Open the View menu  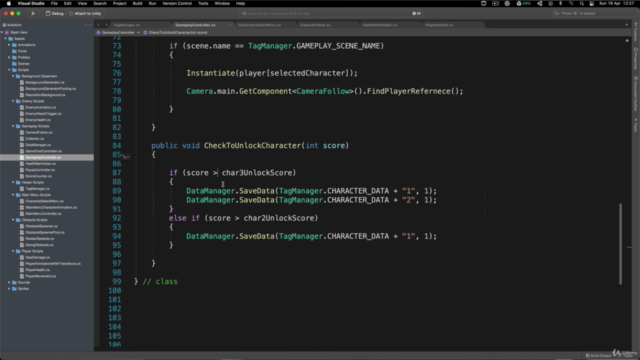point(82,3)
